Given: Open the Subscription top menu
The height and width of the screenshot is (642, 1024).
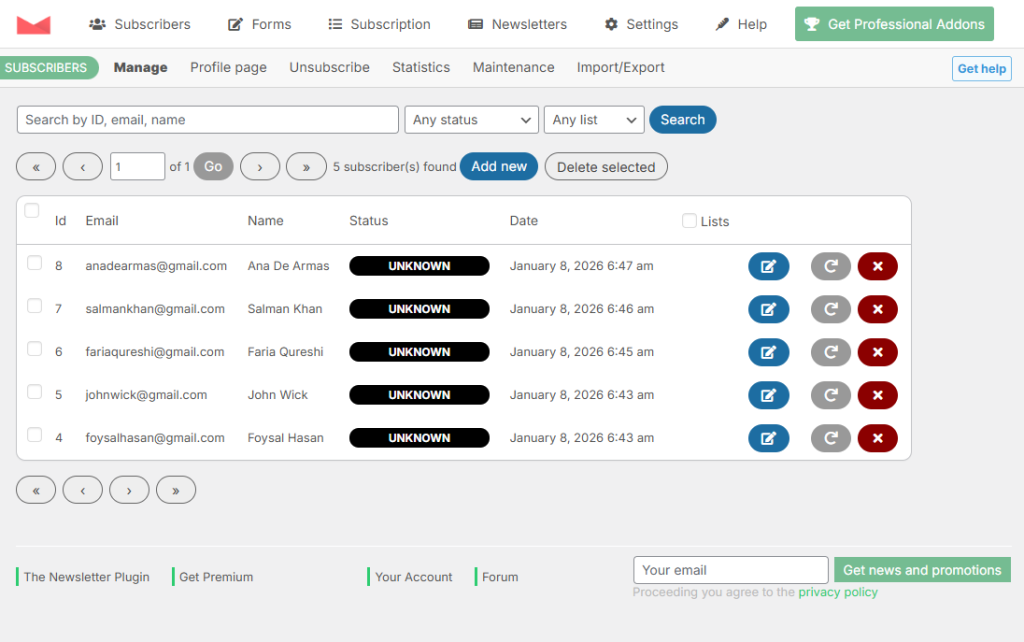Looking at the screenshot, I should tap(379, 25).
